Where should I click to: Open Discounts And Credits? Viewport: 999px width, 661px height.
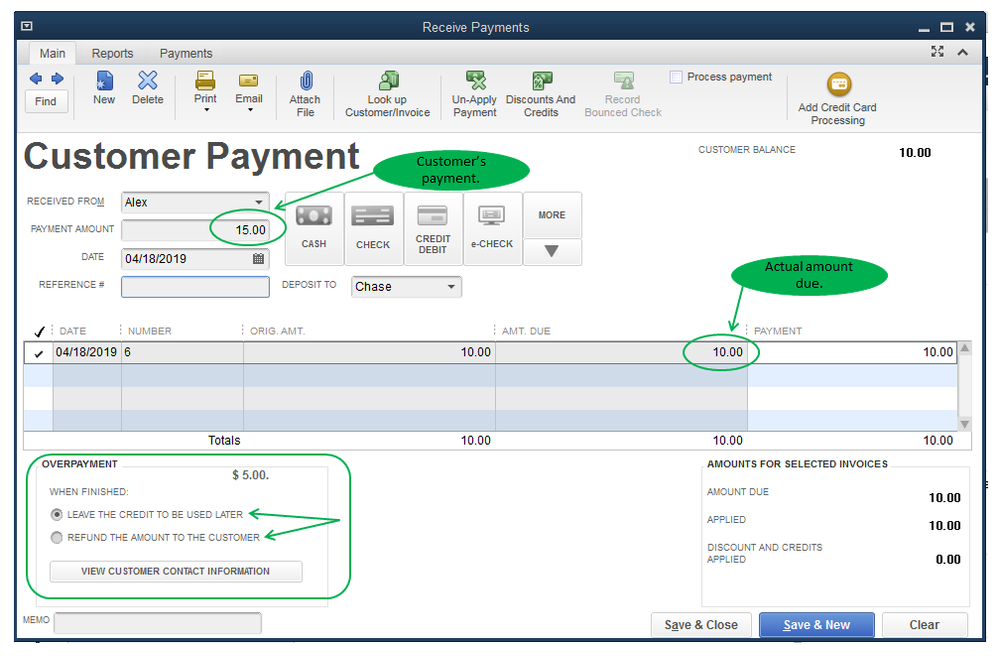540,94
